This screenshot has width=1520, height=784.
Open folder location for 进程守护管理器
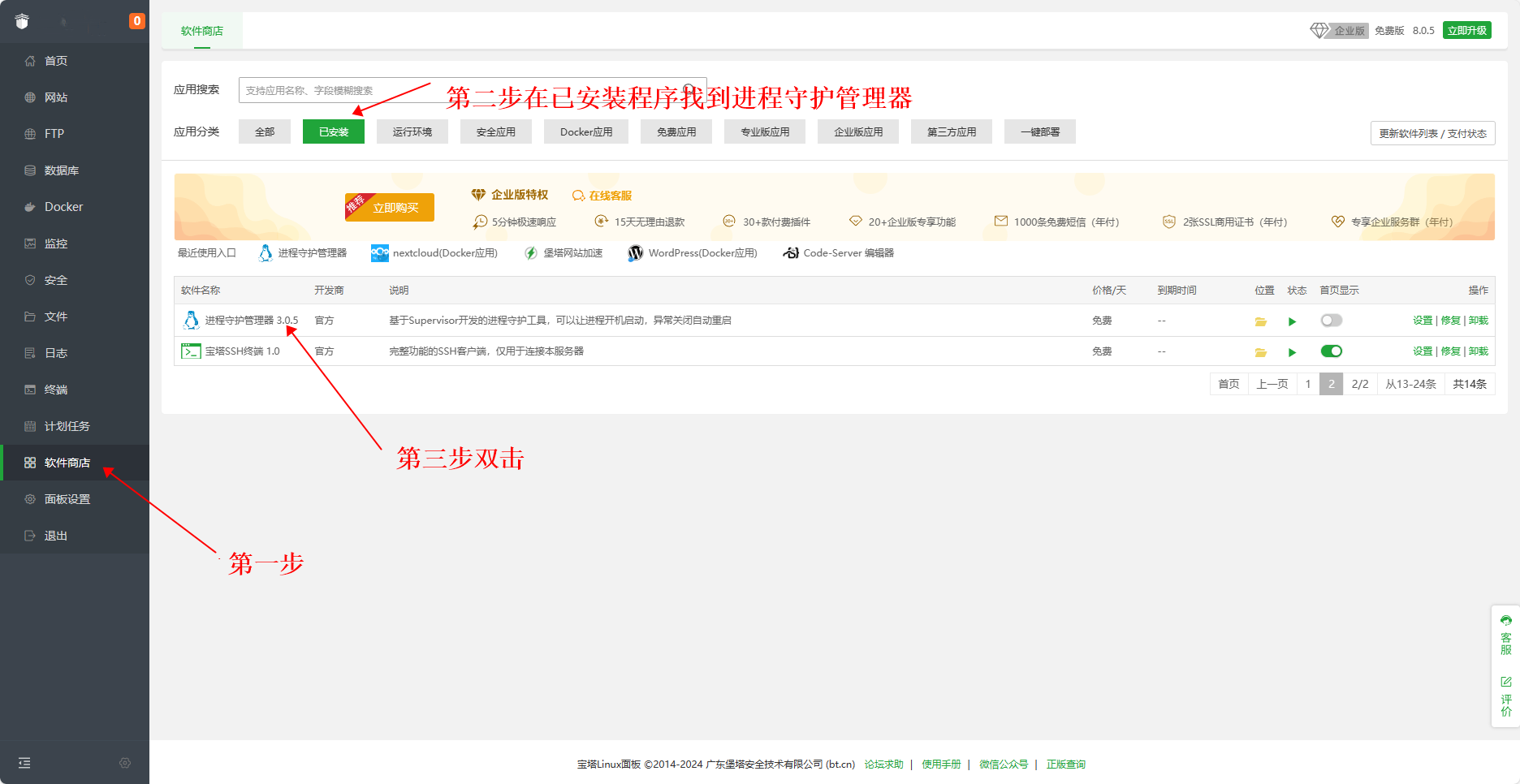(x=1260, y=321)
